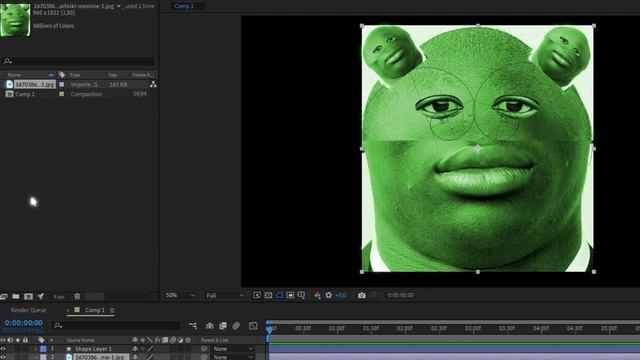Click the footage thumbnail in Project panel
640x360 pixels.
click(x=15, y=19)
